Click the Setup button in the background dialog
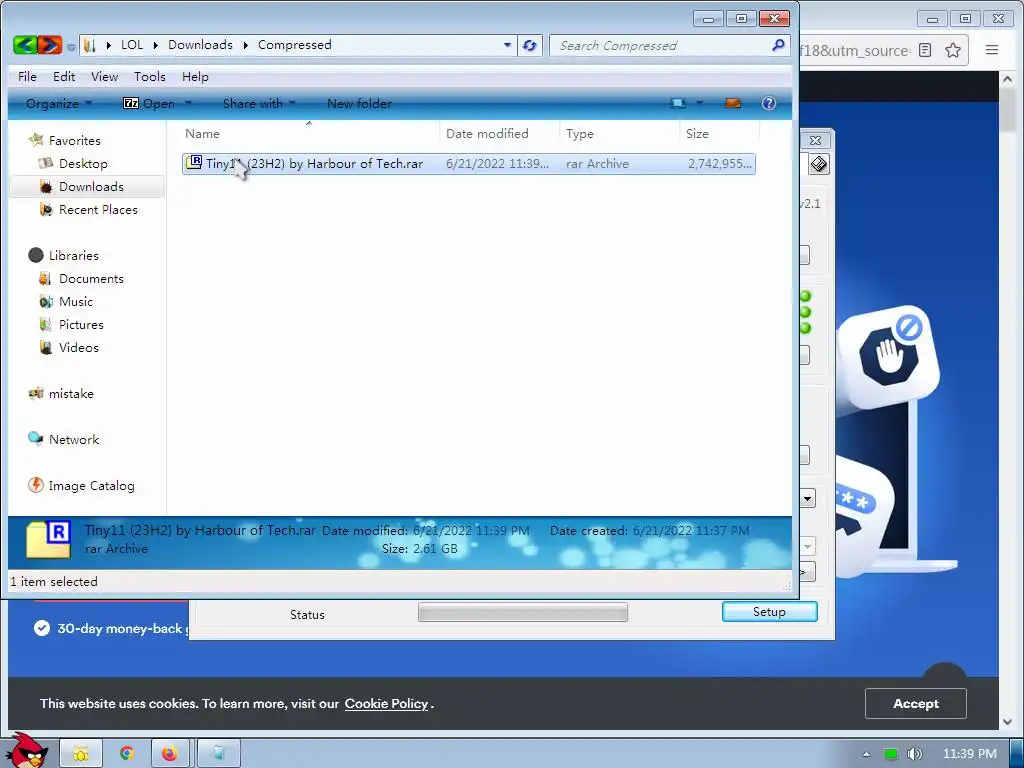This screenshot has width=1024, height=768. click(769, 612)
